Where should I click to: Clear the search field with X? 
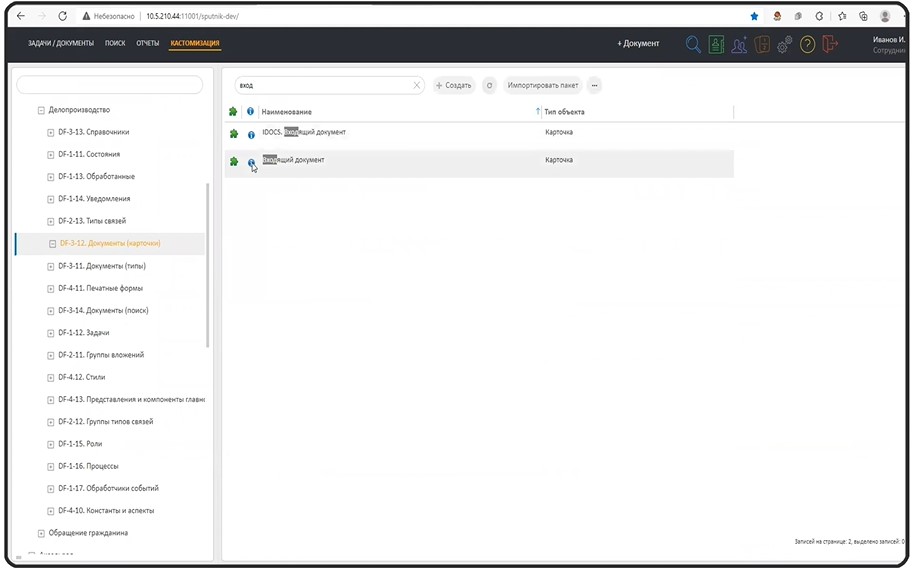[x=417, y=85]
